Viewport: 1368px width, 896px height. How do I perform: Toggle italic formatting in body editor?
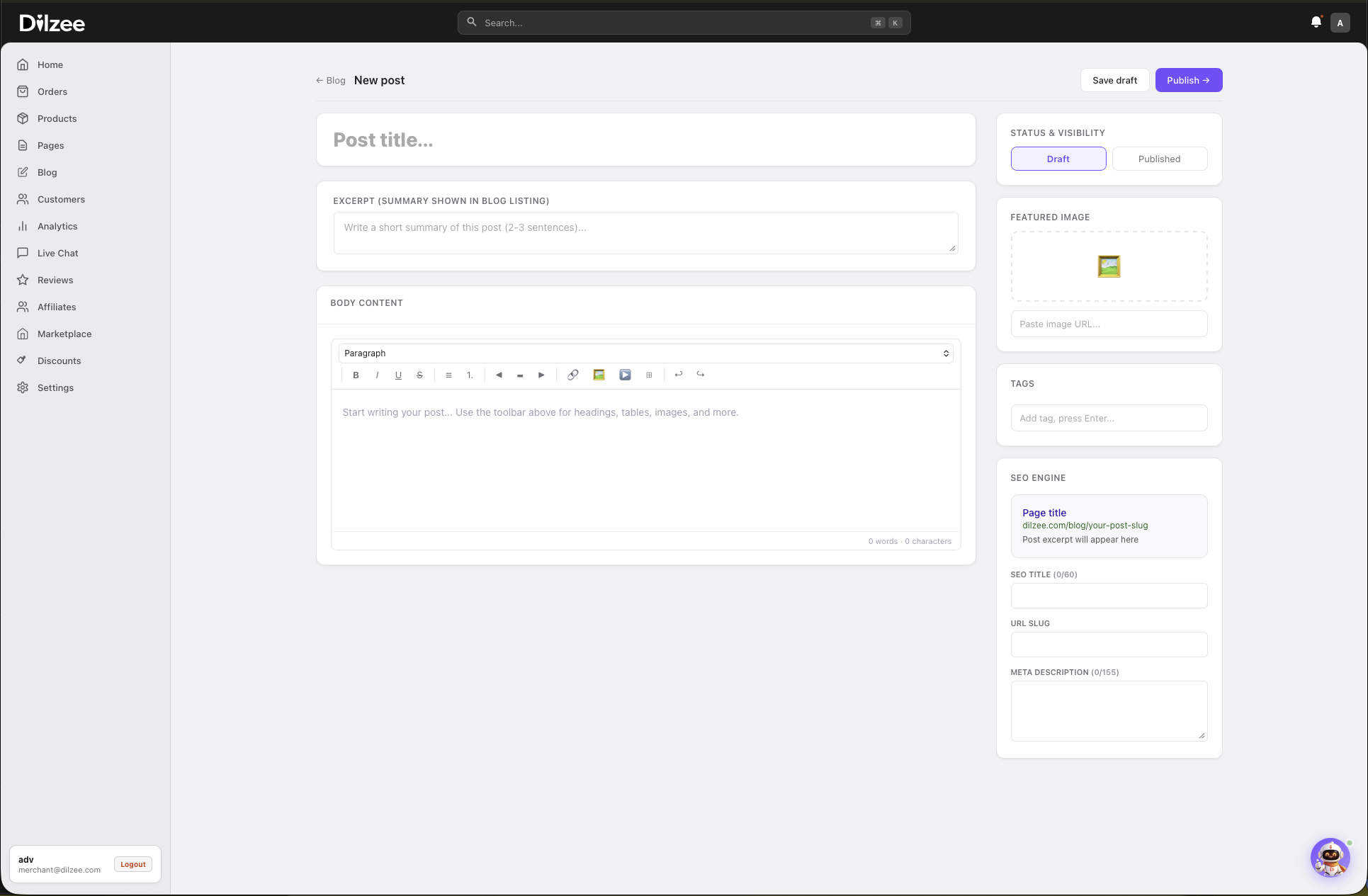coord(377,375)
